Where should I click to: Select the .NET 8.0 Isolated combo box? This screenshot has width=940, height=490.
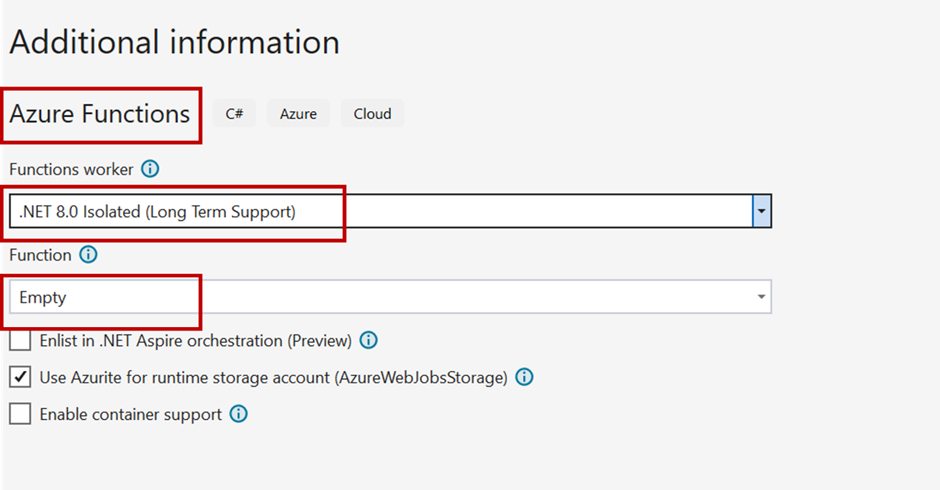tap(390, 211)
